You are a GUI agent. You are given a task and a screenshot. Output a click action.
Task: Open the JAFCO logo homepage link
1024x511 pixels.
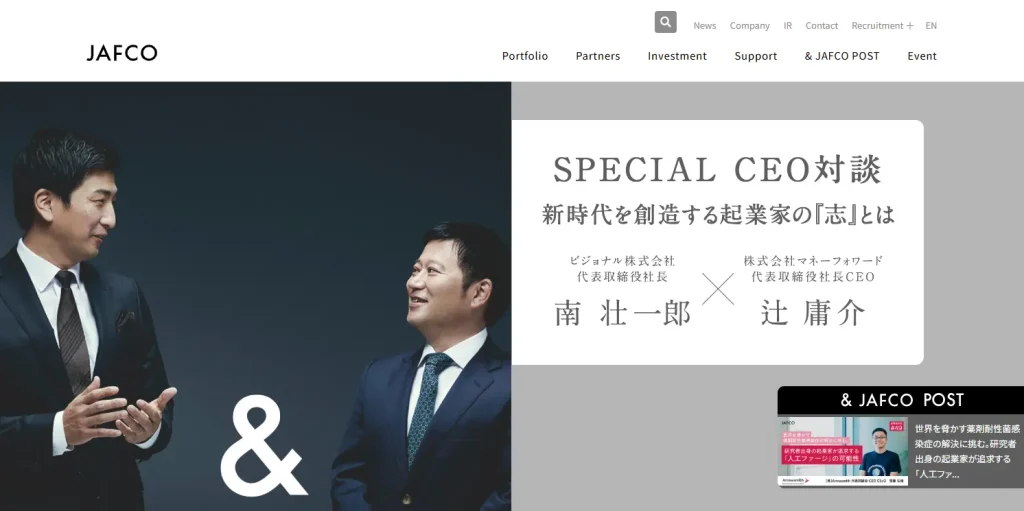pos(122,53)
